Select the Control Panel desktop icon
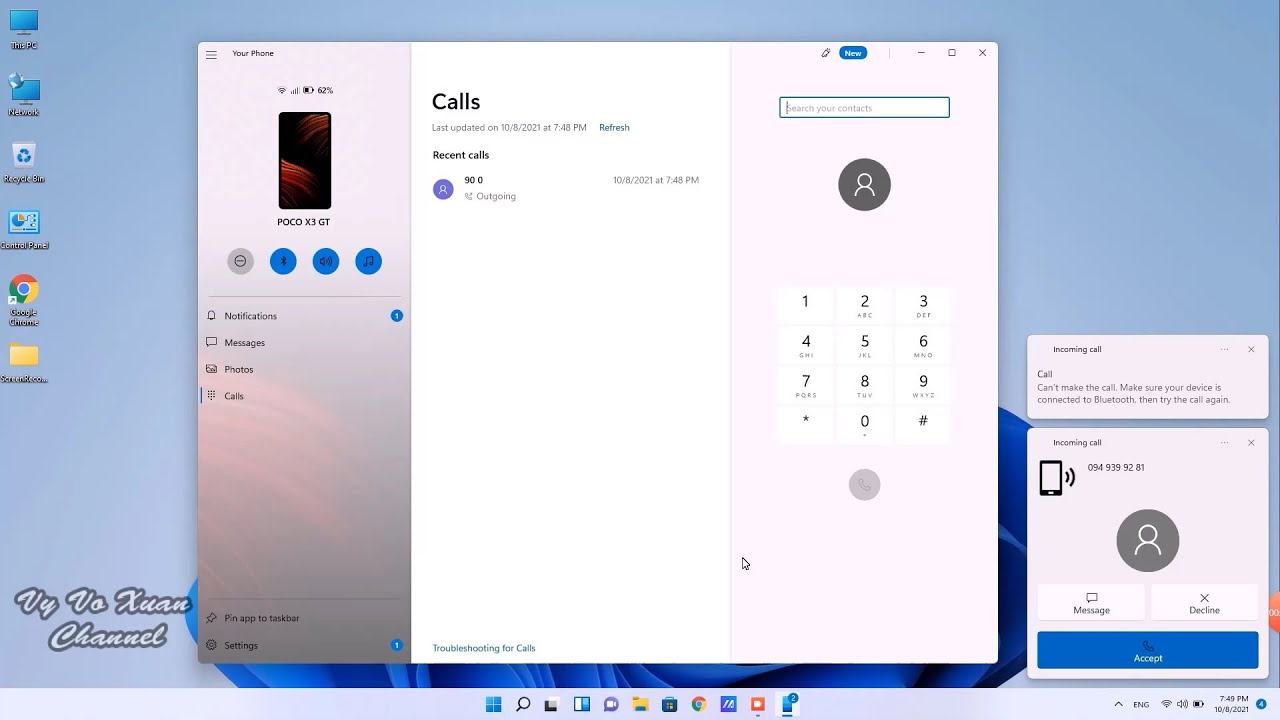Image resolution: width=1280 pixels, height=720 pixels. (23, 230)
